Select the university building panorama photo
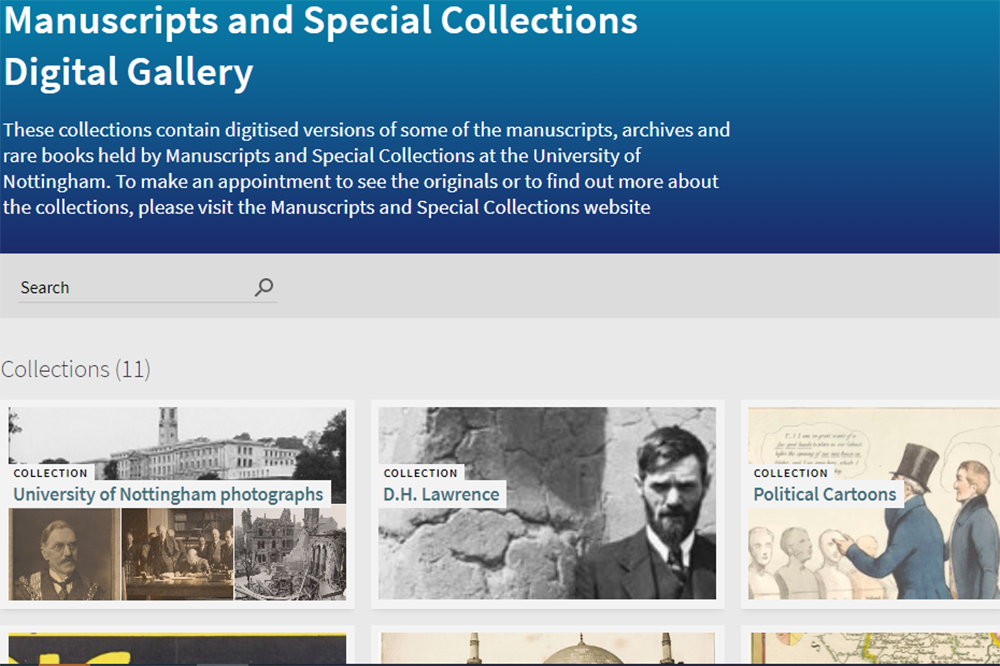Screen dimensions: 1000x666 (x=177, y=443)
